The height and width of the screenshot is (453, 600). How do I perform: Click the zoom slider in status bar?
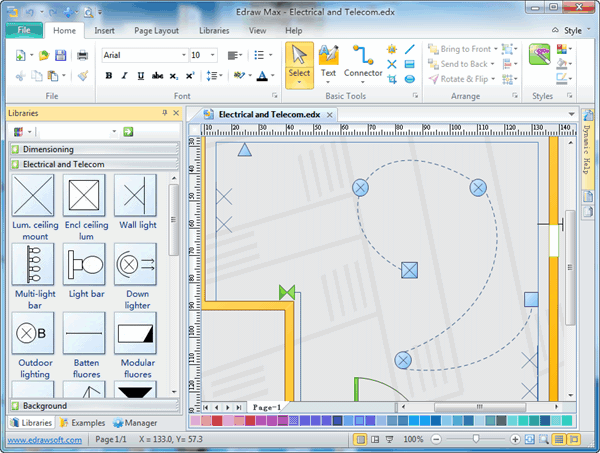click(x=474, y=439)
